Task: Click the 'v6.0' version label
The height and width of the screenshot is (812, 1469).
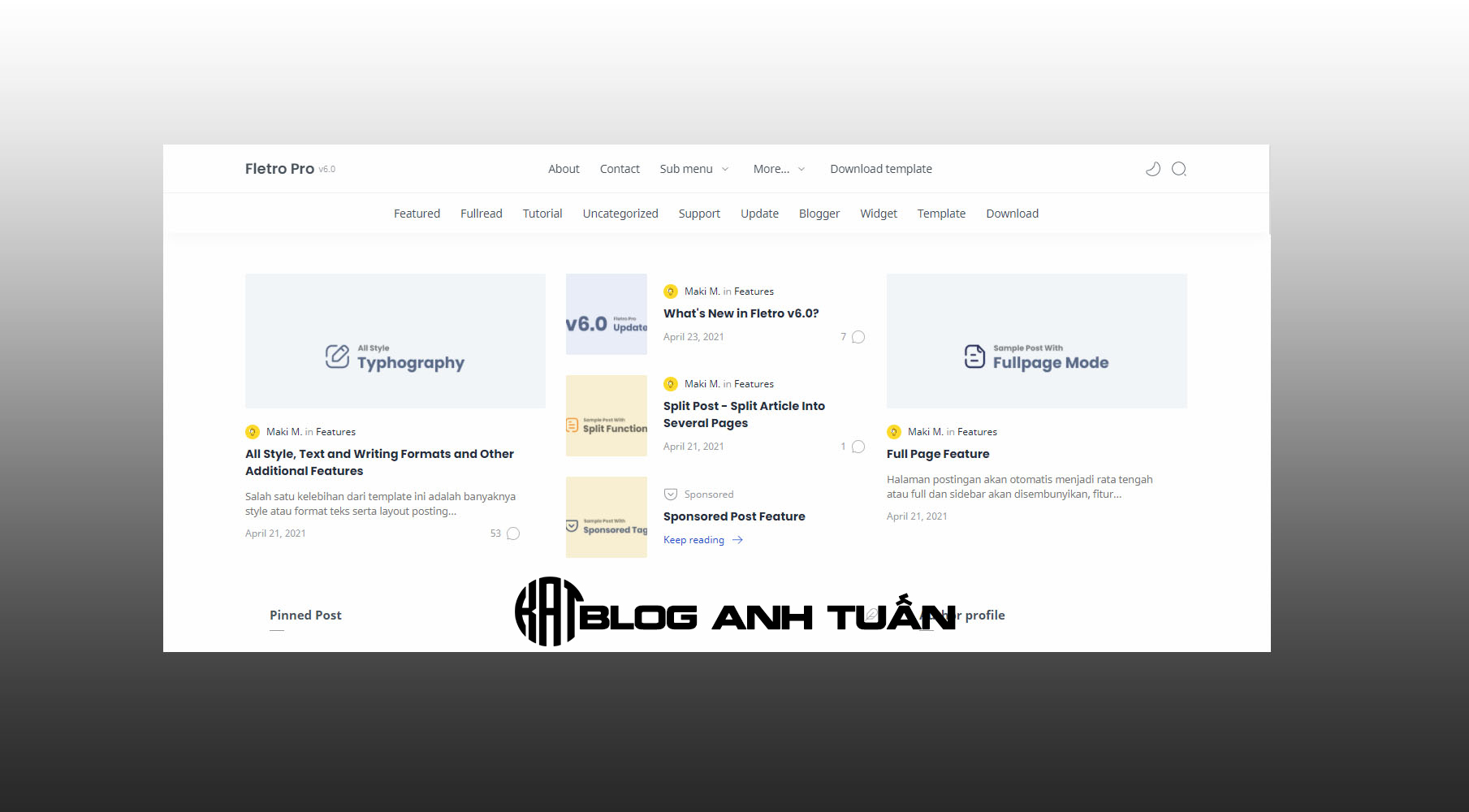Action: pos(327,170)
